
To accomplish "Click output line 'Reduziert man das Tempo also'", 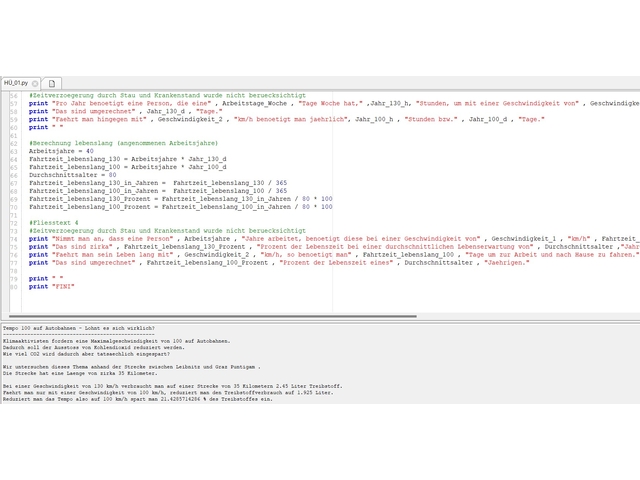I will (138, 399).
